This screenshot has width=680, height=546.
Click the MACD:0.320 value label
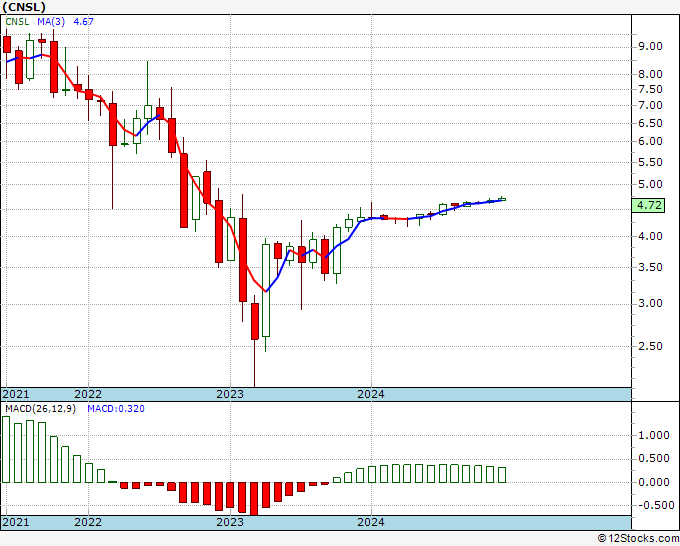[116, 409]
